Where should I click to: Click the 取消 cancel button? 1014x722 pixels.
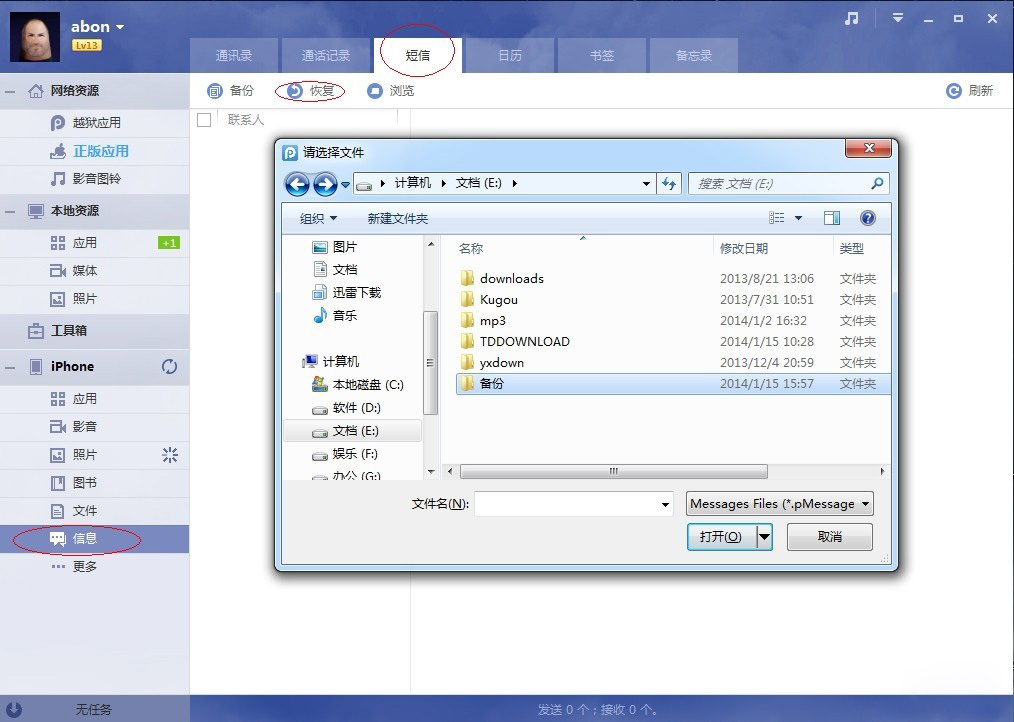click(829, 537)
